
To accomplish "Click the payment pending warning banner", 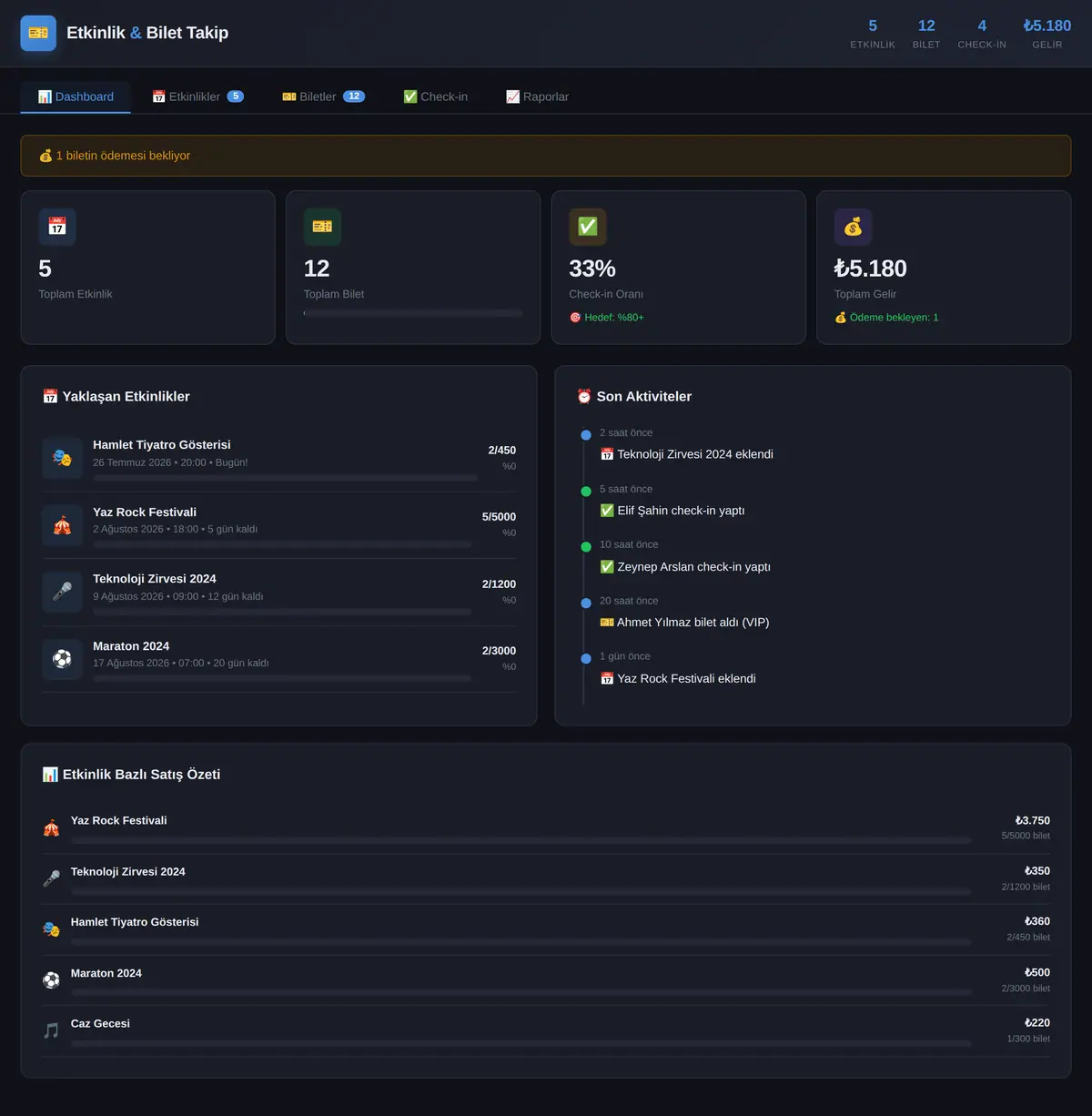I will (x=546, y=156).
